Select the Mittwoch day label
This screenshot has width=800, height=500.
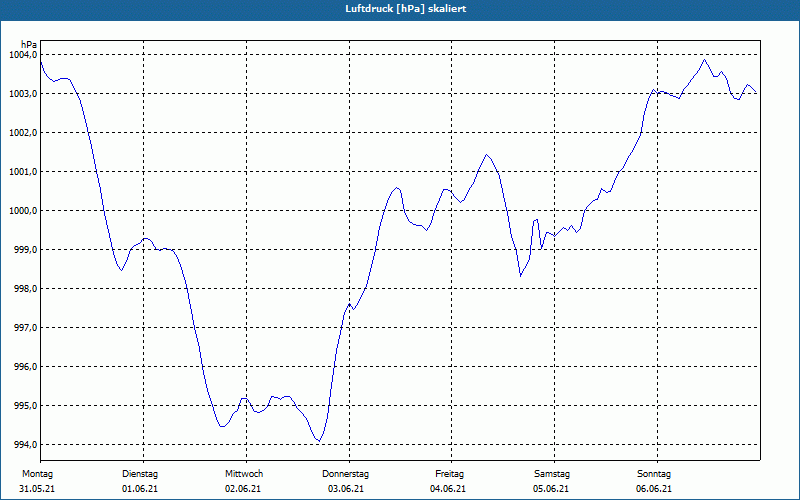point(244,474)
